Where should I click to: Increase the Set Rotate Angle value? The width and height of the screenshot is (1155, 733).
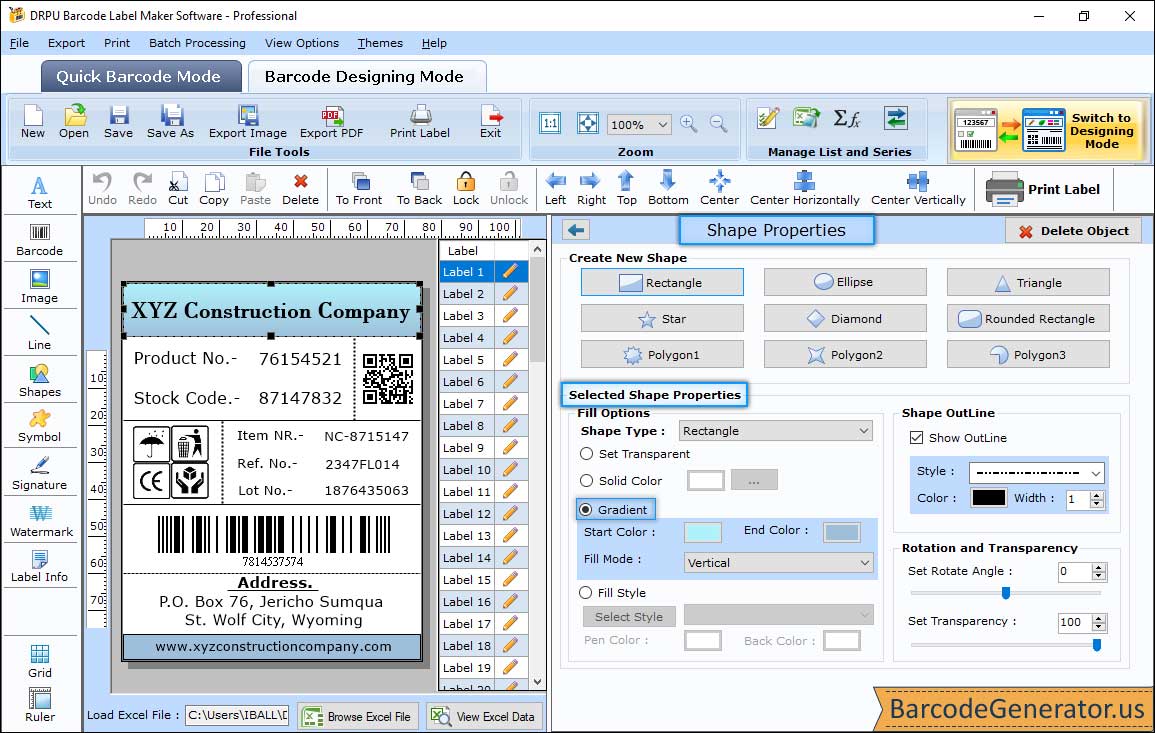coord(1099,567)
